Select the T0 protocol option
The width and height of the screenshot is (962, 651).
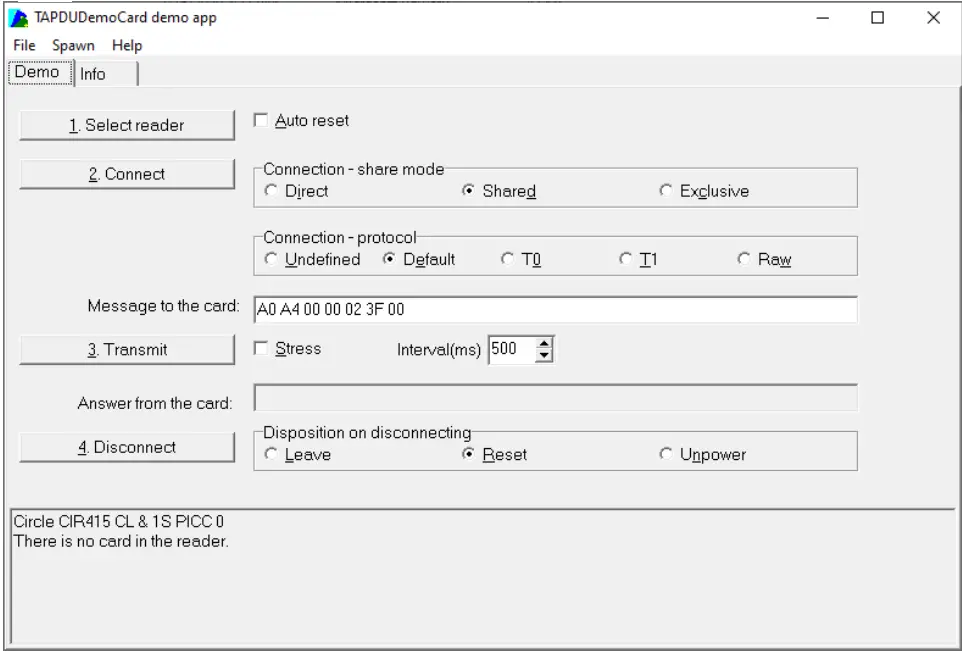[507, 259]
